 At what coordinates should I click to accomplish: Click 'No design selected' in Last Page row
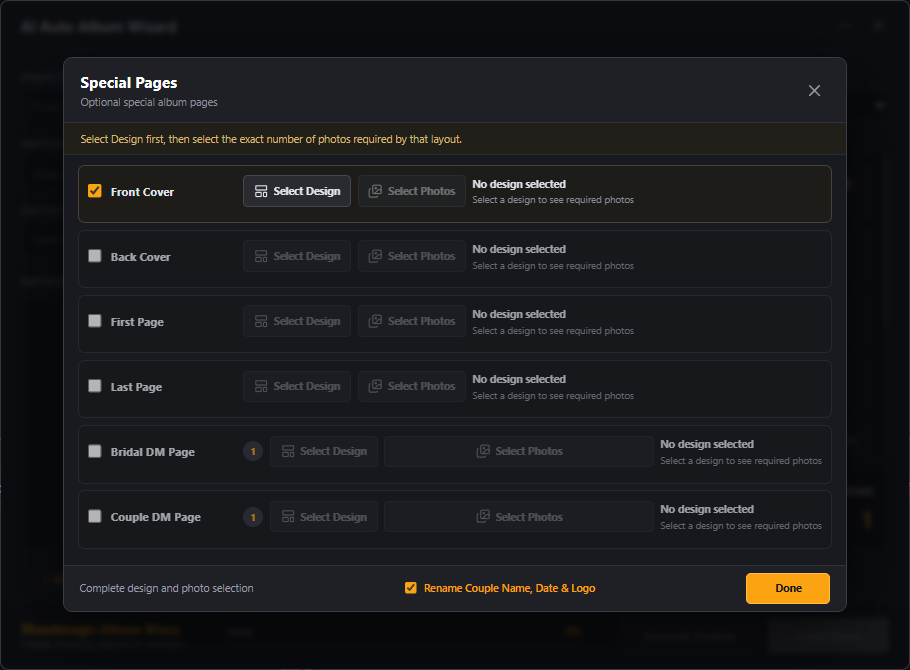pyautogui.click(x=519, y=379)
